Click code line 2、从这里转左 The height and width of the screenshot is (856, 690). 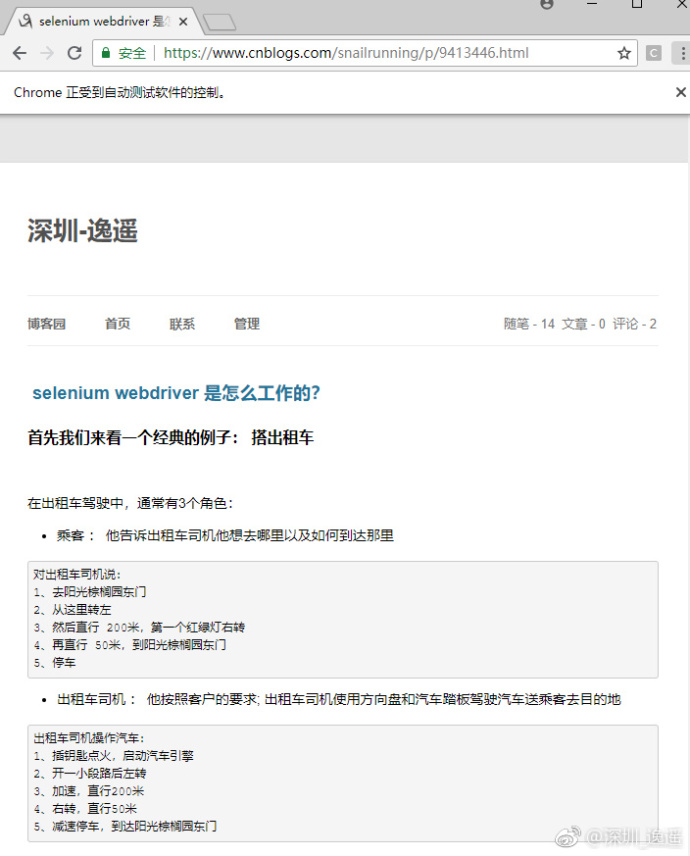72,609
